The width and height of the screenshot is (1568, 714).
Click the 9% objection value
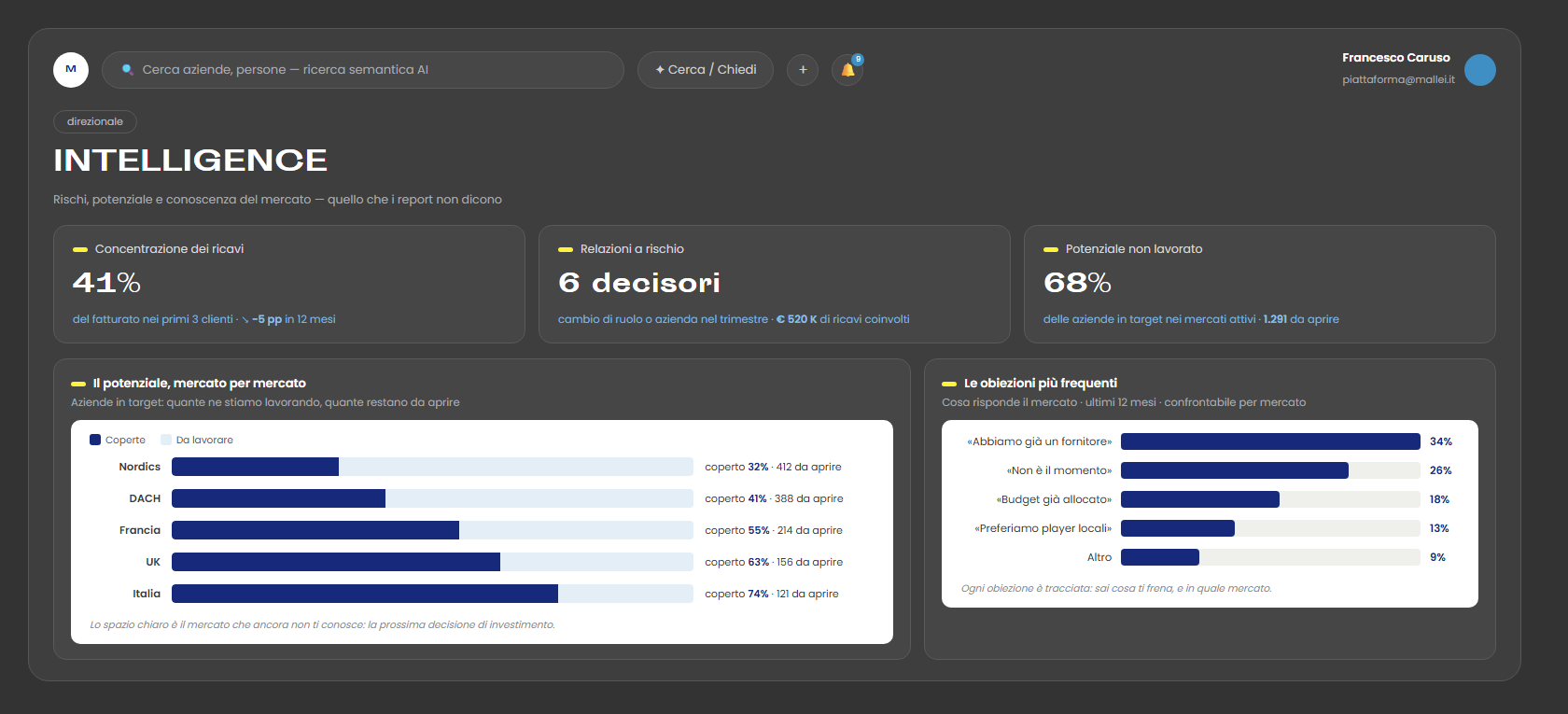coord(1437,557)
